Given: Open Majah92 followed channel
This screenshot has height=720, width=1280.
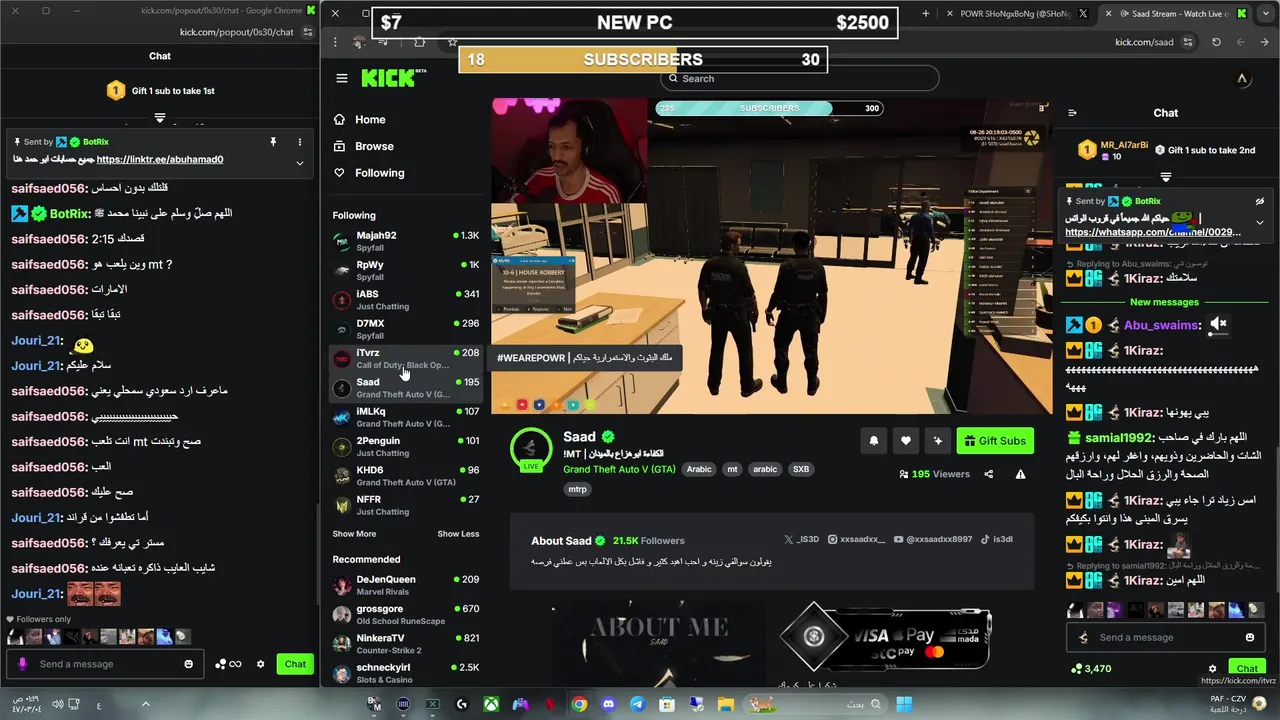Looking at the screenshot, I should pos(405,241).
